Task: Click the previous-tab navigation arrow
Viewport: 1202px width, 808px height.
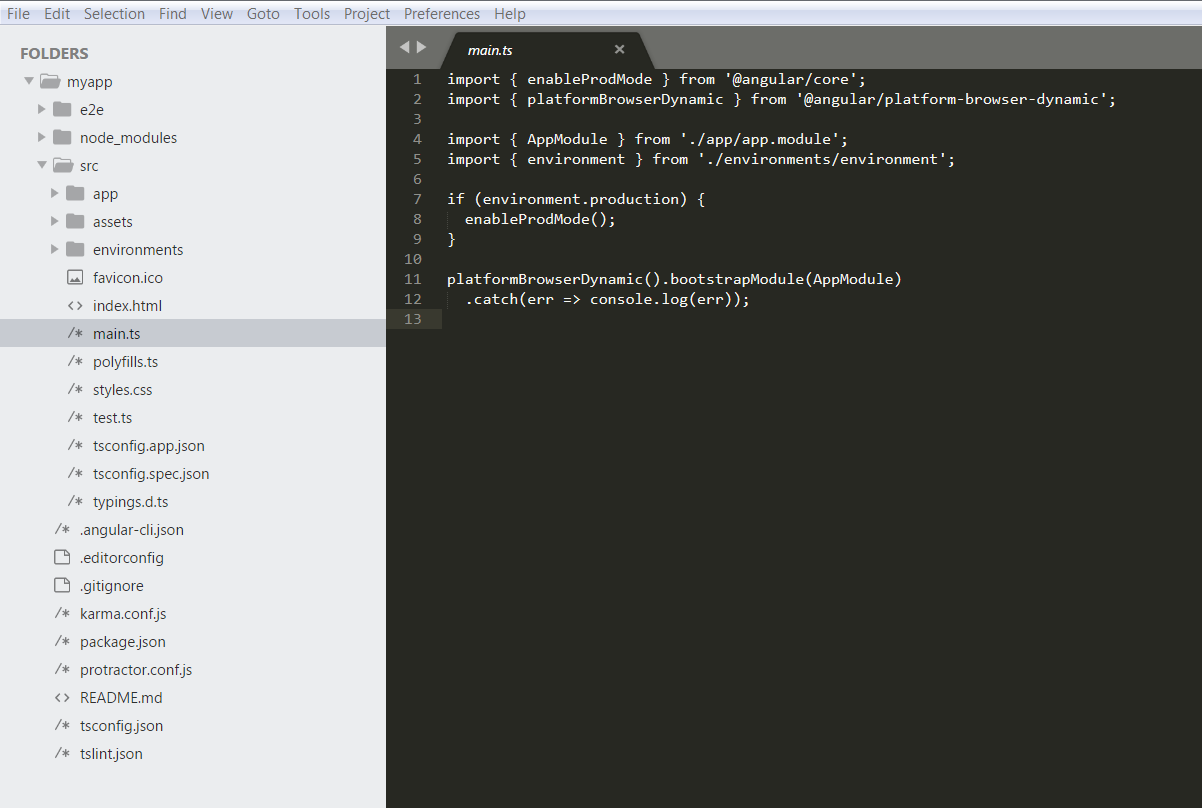Action: (405, 46)
